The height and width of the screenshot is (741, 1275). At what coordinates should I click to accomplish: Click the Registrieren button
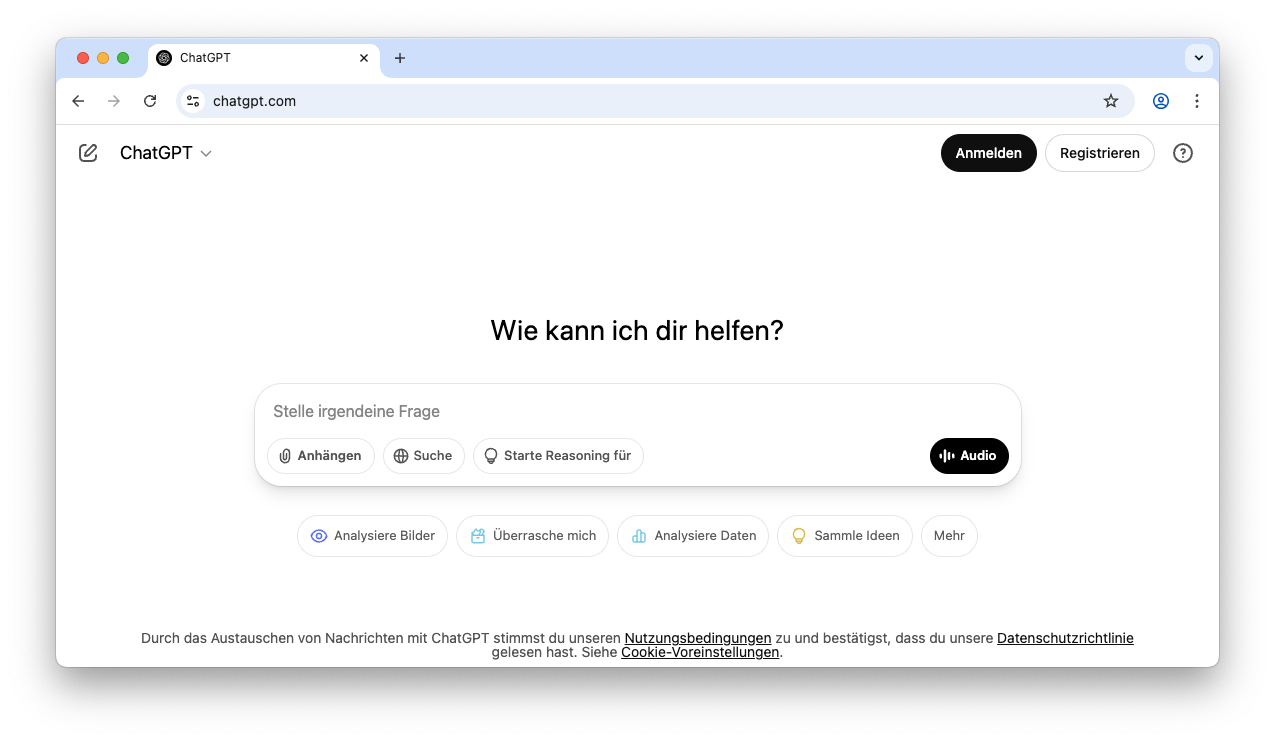[x=1099, y=152]
